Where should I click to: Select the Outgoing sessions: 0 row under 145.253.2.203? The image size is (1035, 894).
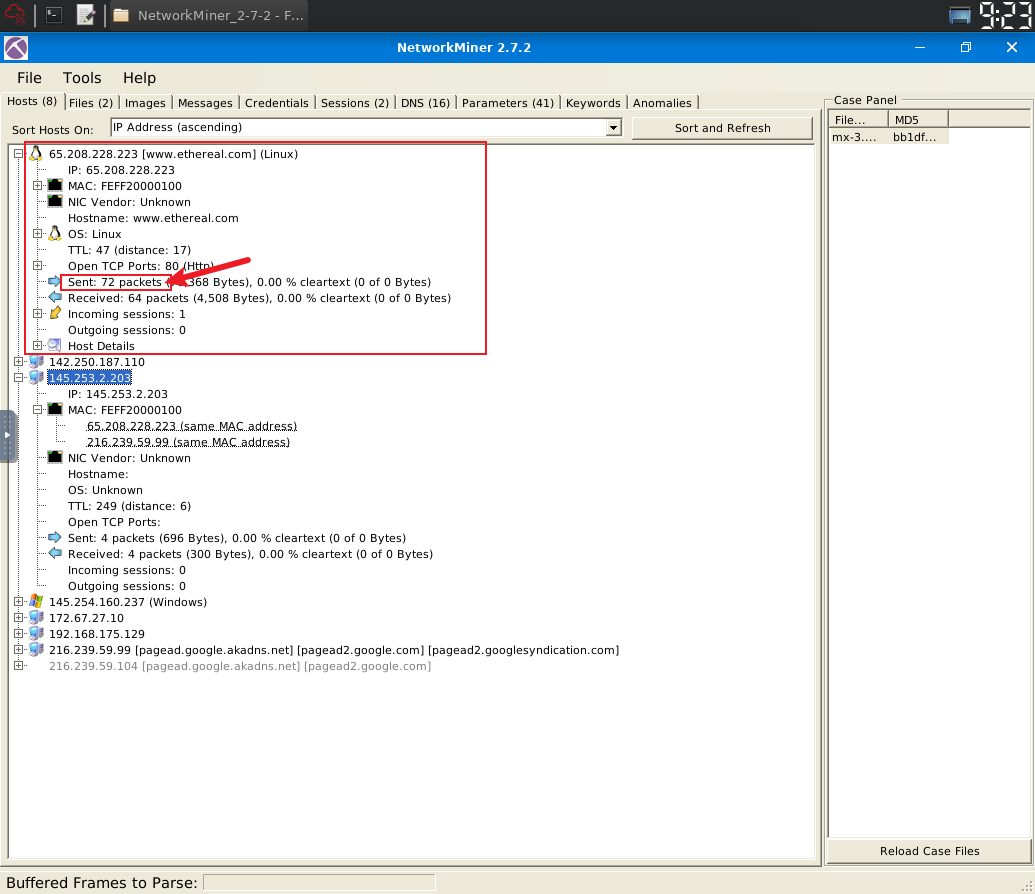127,586
